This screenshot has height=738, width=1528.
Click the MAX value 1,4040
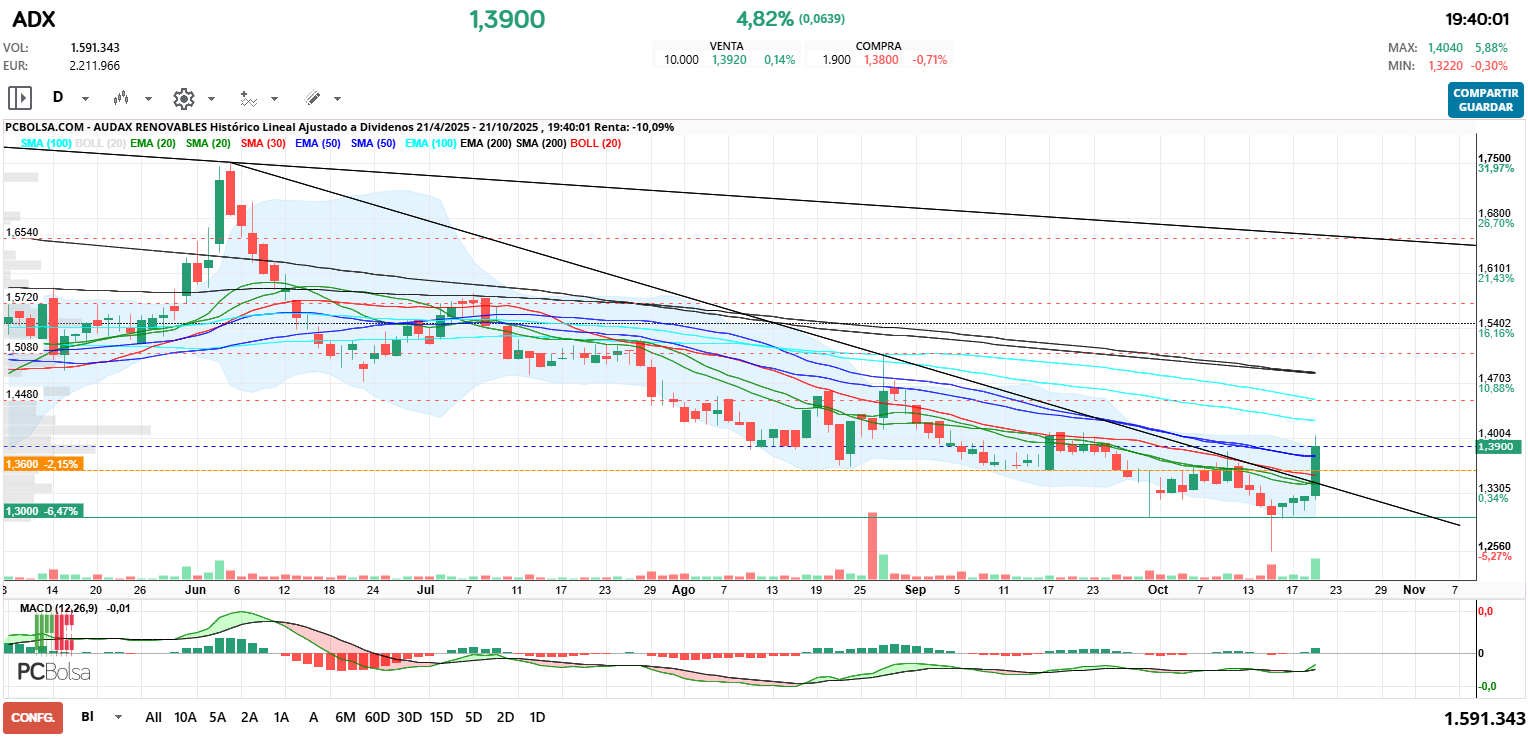[1445, 47]
